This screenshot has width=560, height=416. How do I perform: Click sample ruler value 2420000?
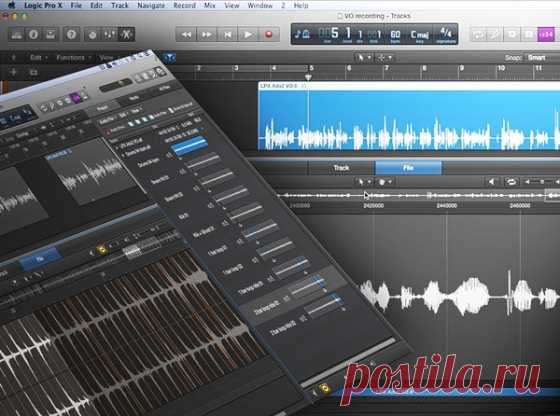(x=373, y=206)
